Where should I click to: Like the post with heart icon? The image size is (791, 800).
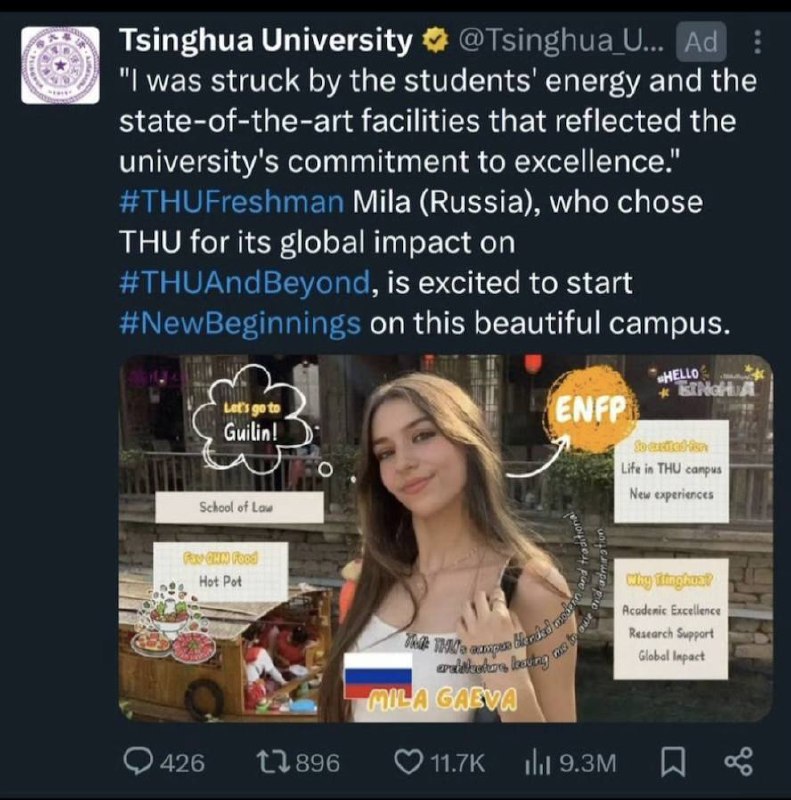408,763
